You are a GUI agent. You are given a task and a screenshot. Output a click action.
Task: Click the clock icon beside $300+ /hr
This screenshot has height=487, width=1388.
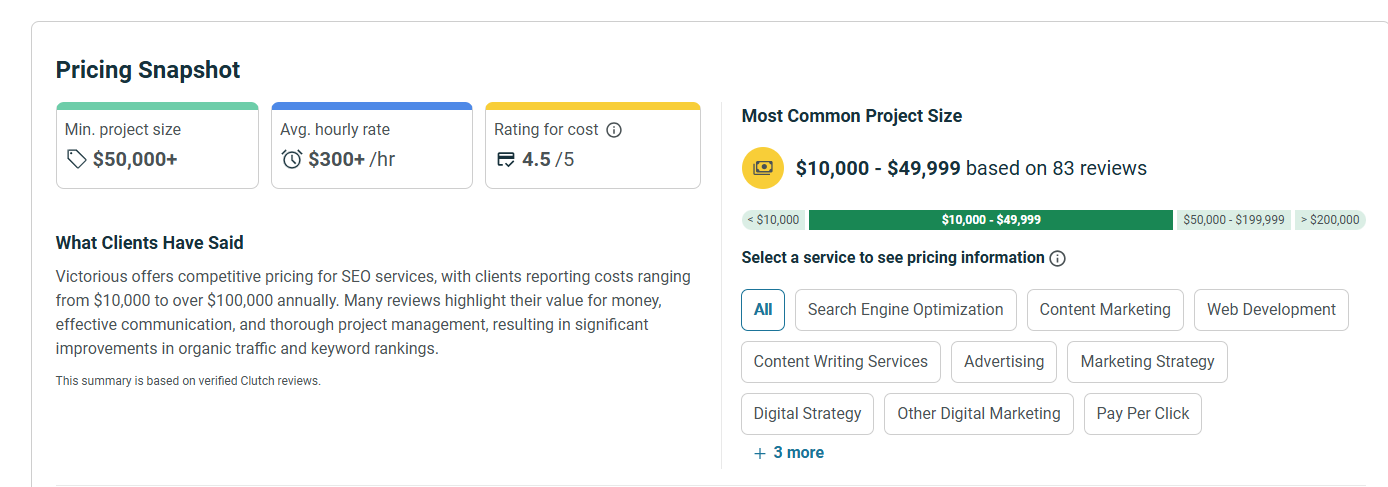[292, 159]
